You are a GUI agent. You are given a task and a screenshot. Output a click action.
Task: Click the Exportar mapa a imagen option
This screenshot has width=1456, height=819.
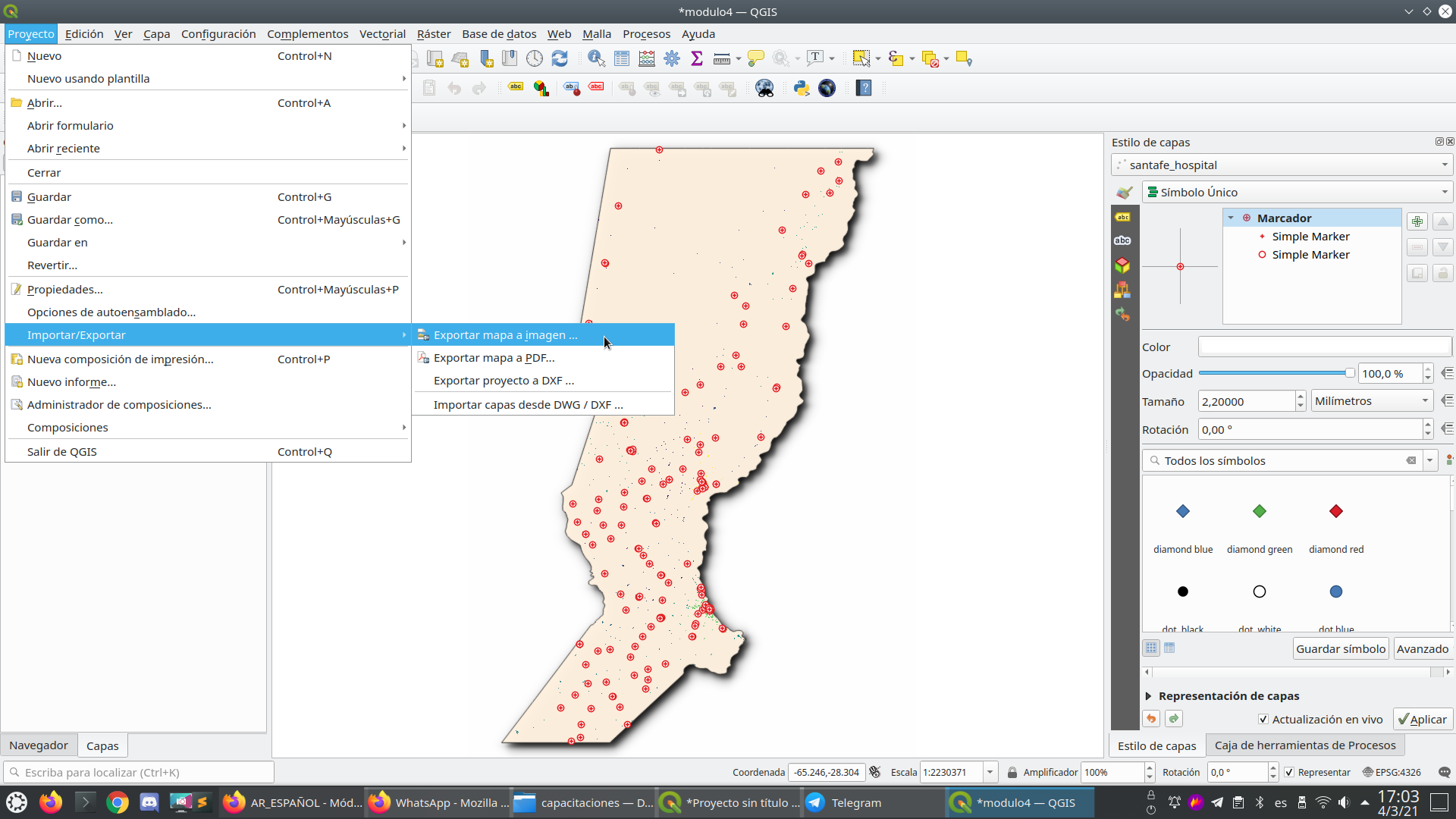pyautogui.click(x=505, y=334)
